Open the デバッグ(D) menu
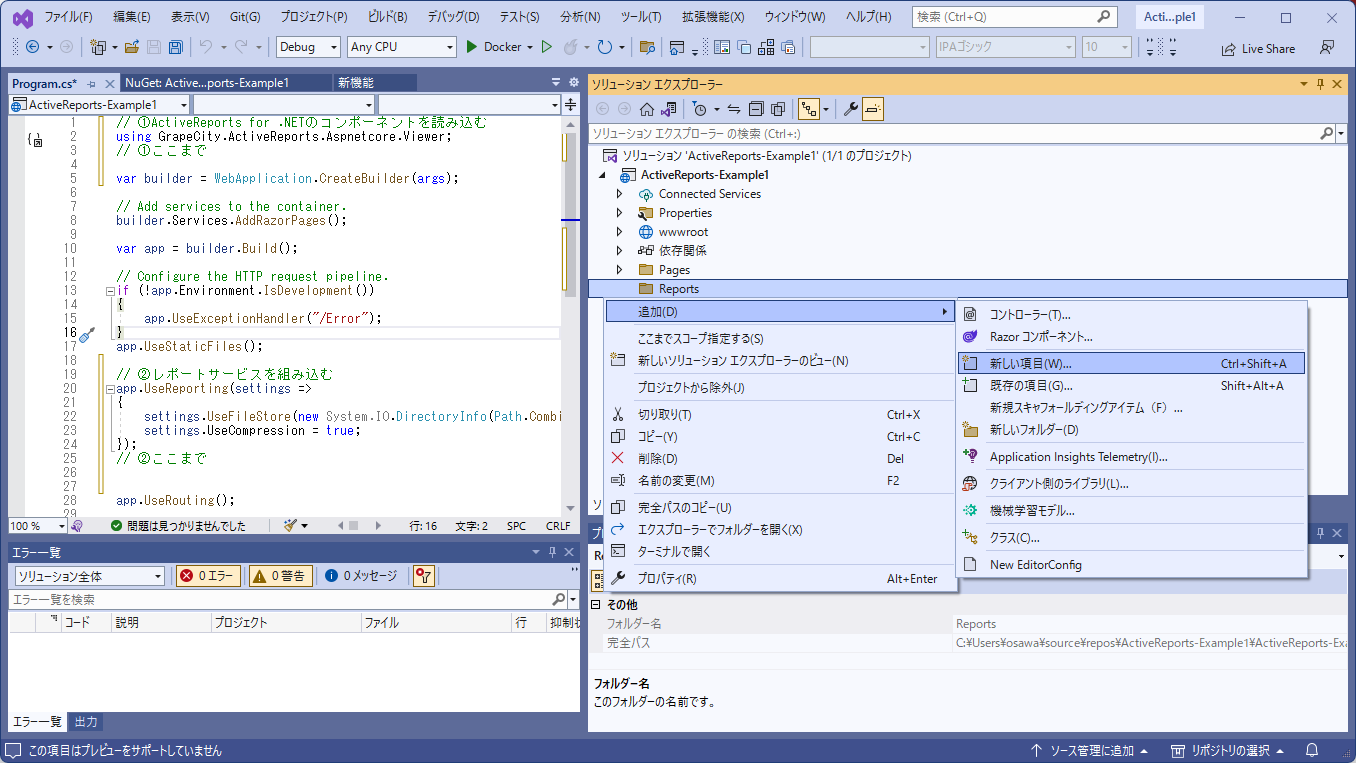The width and height of the screenshot is (1356, 763). [x=453, y=17]
